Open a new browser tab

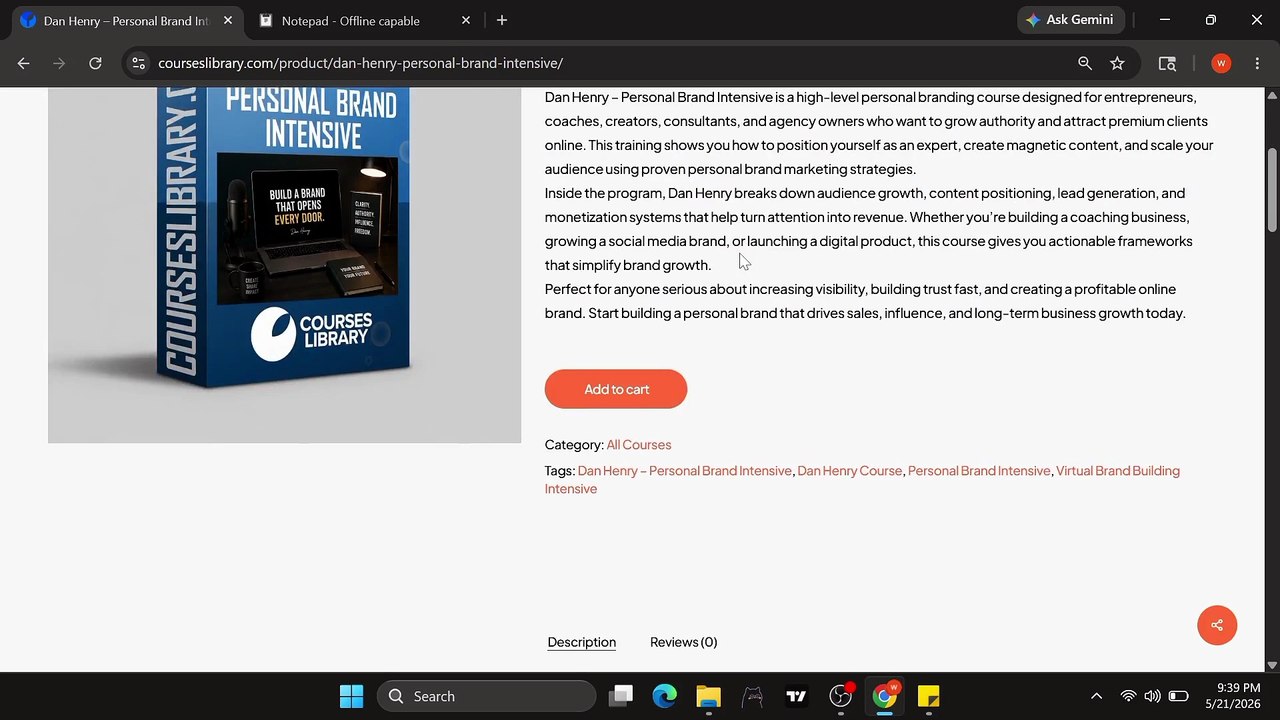click(502, 20)
